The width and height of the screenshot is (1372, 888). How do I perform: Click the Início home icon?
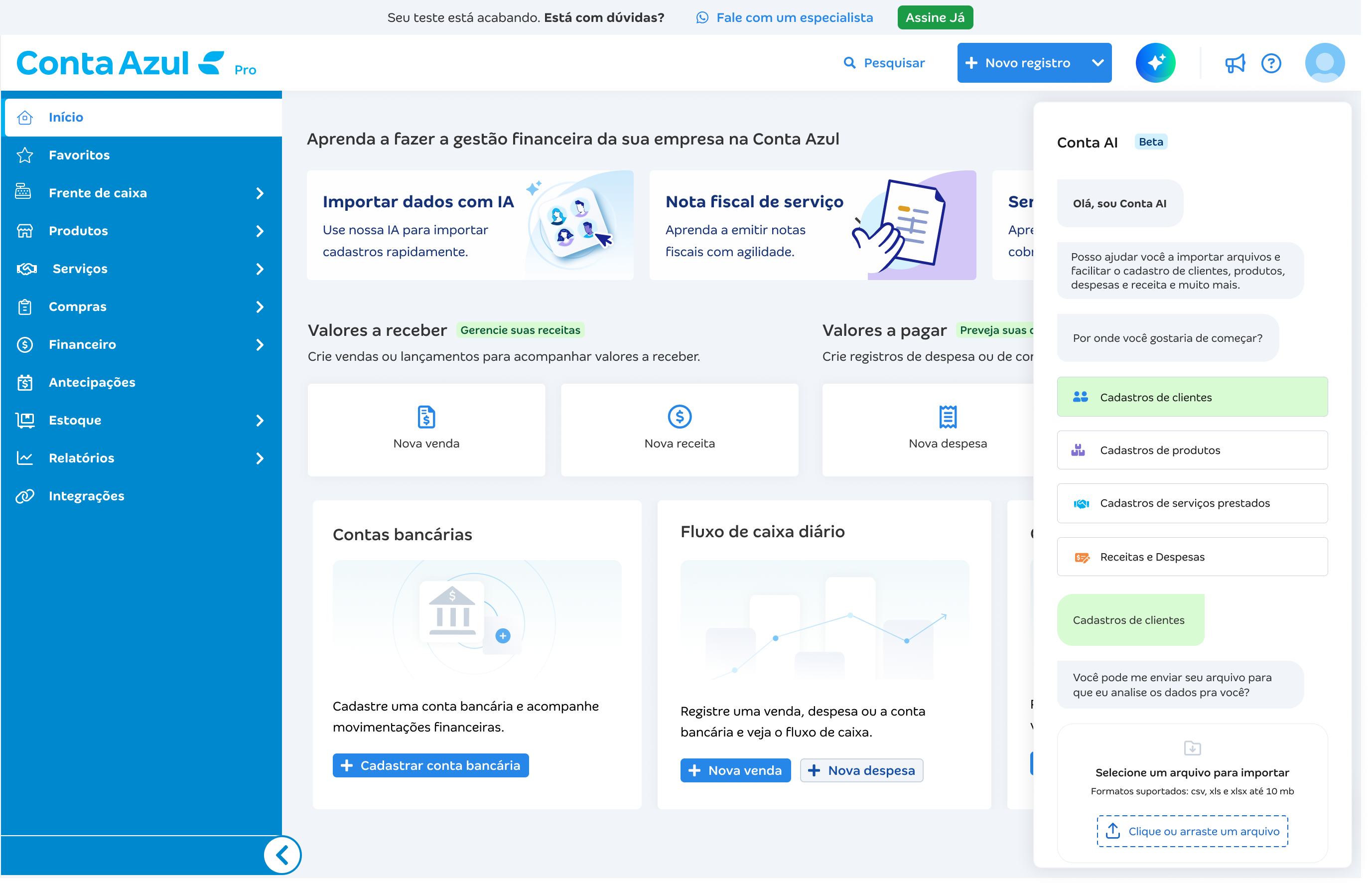[x=25, y=118]
